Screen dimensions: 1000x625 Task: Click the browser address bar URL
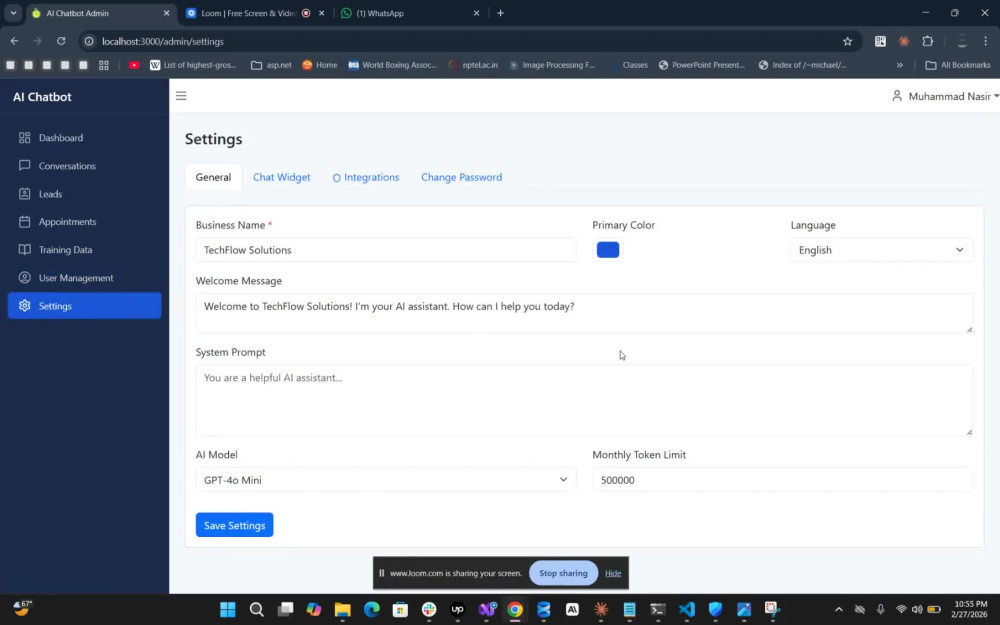pos(163,41)
